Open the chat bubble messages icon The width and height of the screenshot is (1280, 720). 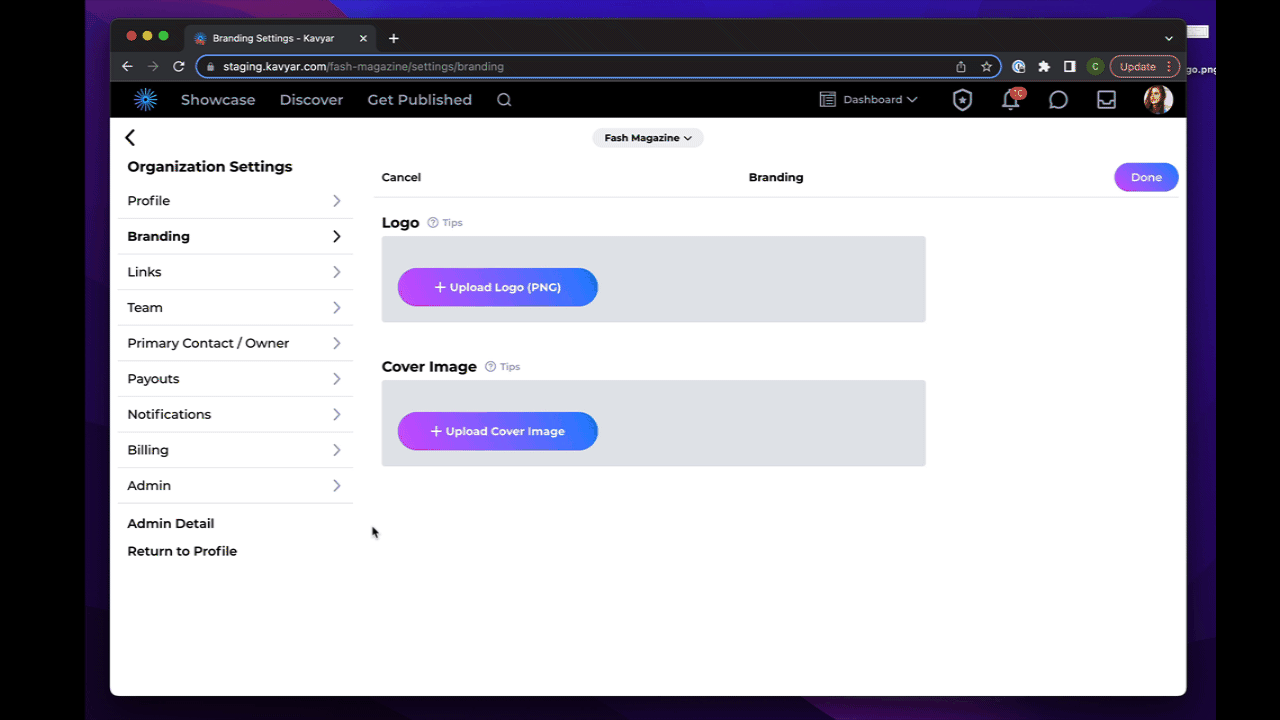tap(1058, 100)
